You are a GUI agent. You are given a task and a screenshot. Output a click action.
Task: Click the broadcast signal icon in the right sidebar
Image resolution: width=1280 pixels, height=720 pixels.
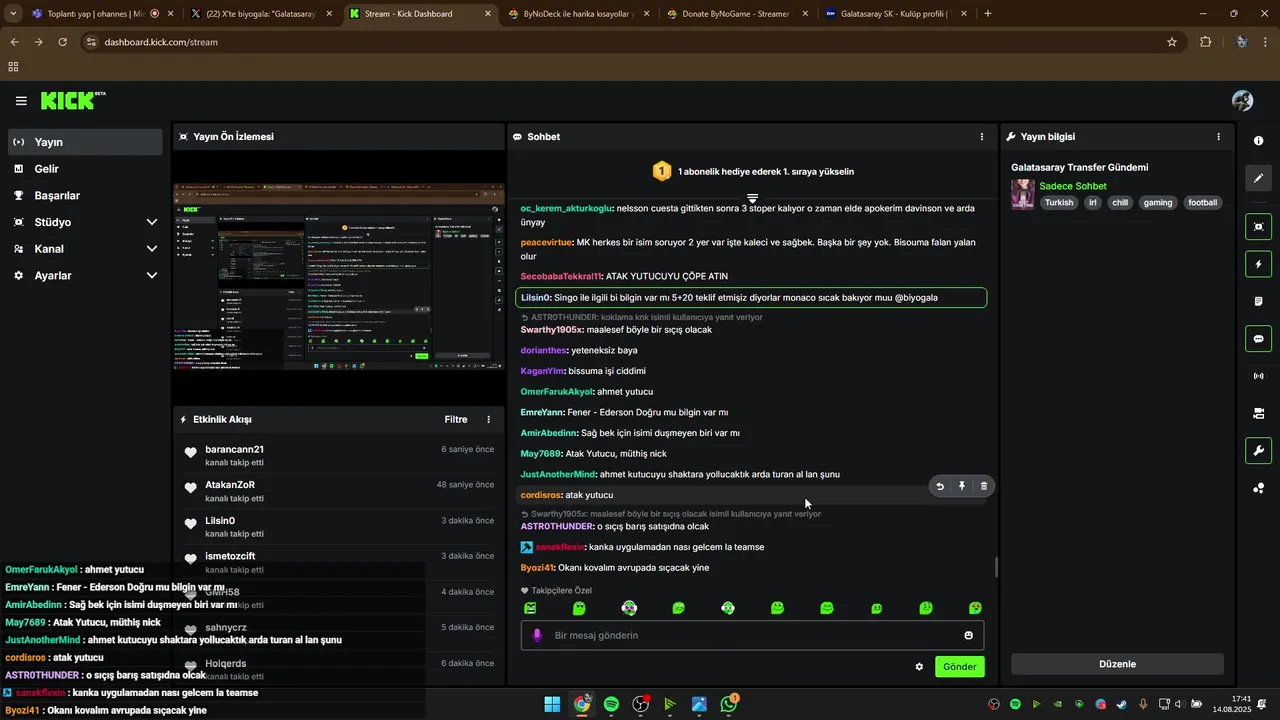(1258, 376)
